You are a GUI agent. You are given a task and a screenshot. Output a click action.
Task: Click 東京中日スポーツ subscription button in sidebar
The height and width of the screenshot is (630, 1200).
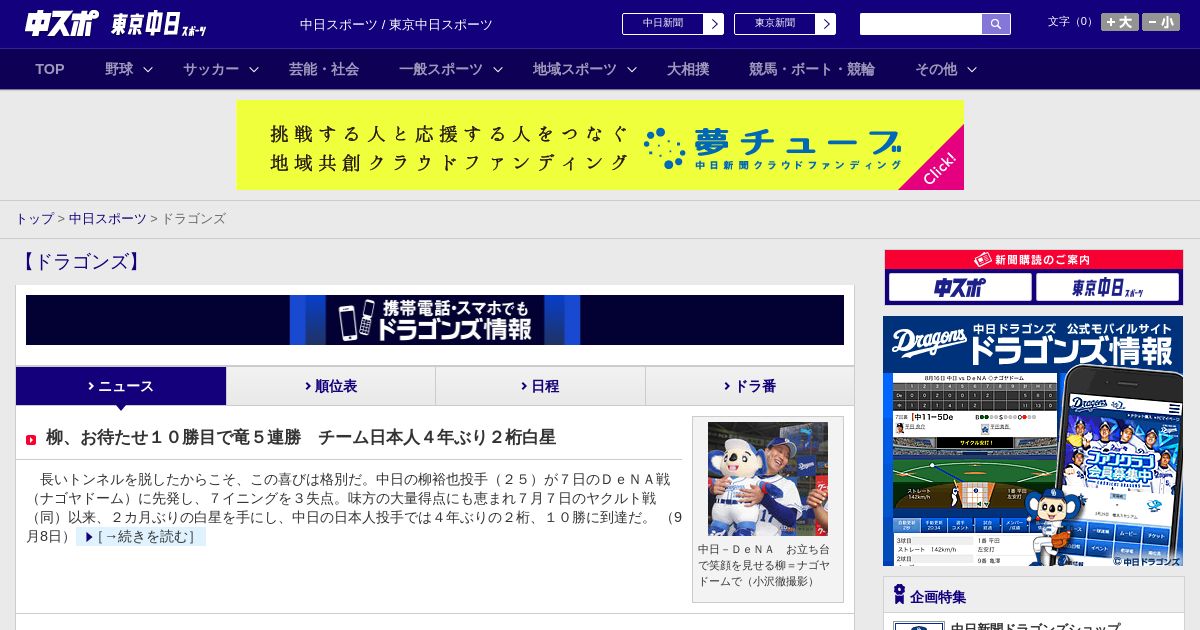(1108, 287)
